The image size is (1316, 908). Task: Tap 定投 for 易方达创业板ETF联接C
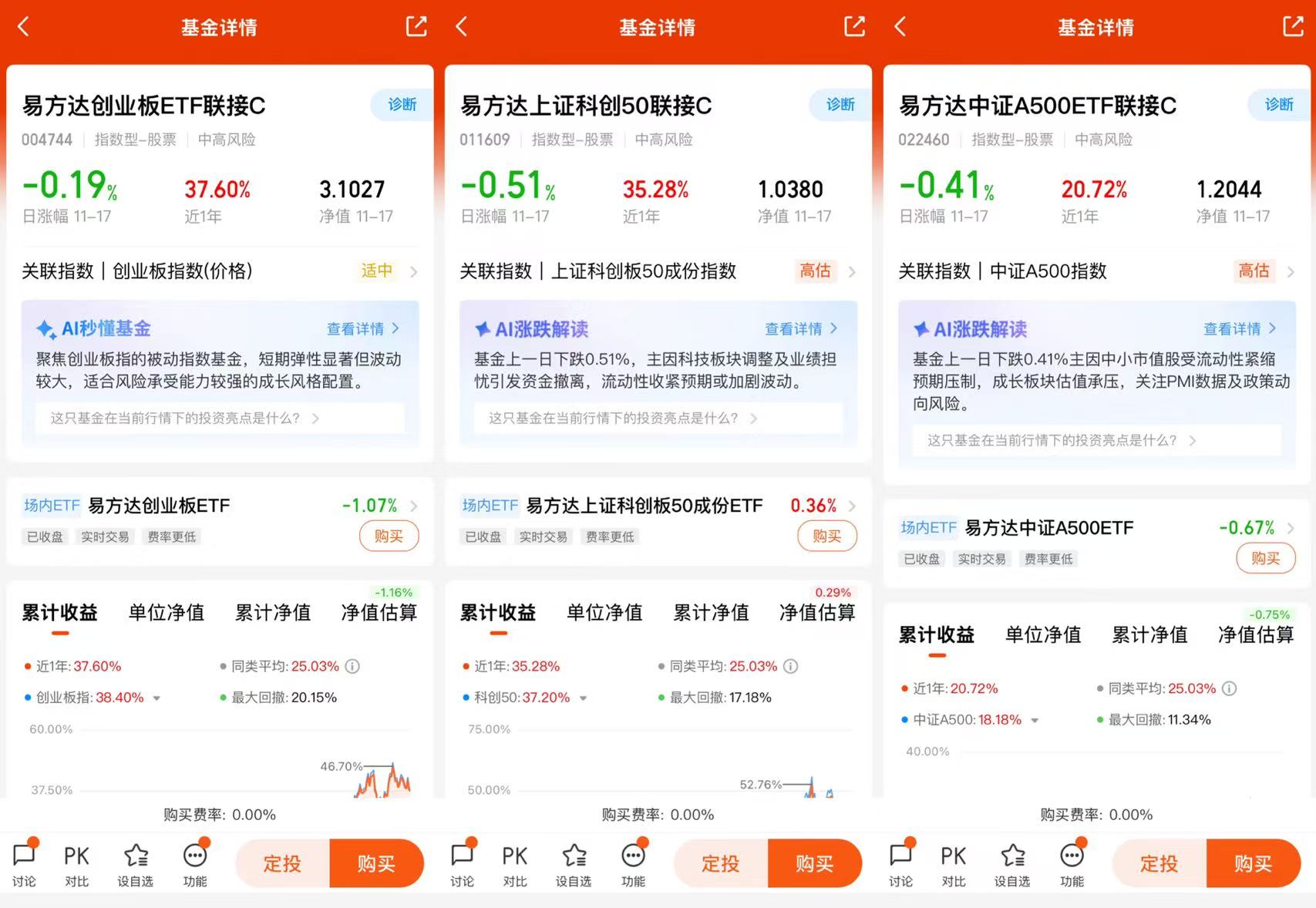282,863
